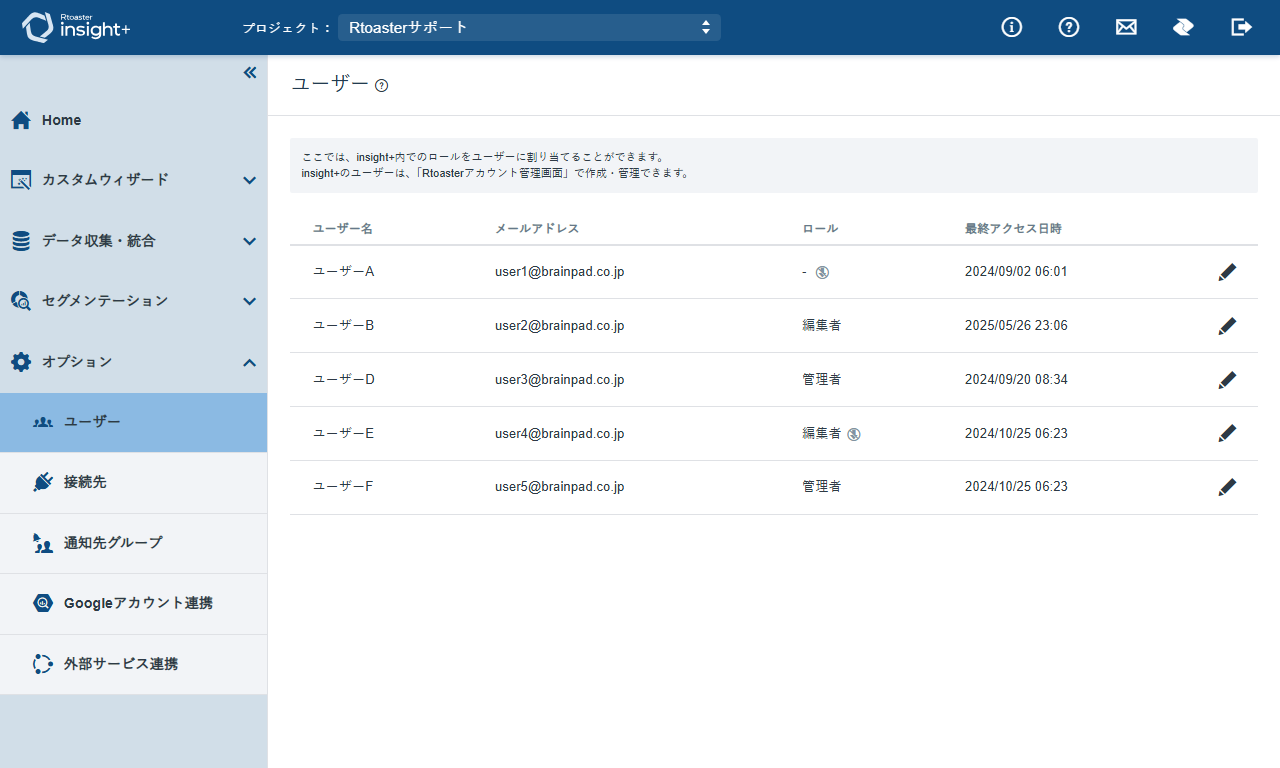The width and height of the screenshot is (1280, 768).
Task: Open 外部サービス連携 menu item
Action: pos(134,664)
